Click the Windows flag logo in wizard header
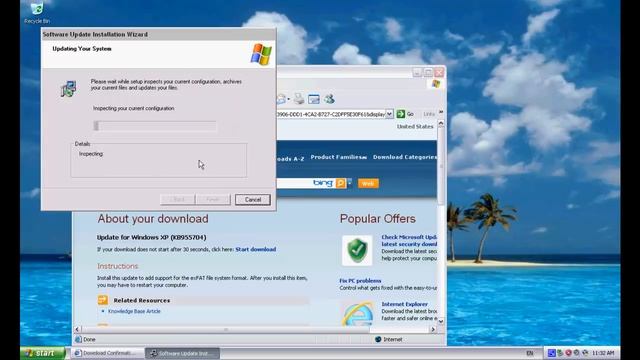Screen dimensions: 640x360 click(x=261, y=54)
